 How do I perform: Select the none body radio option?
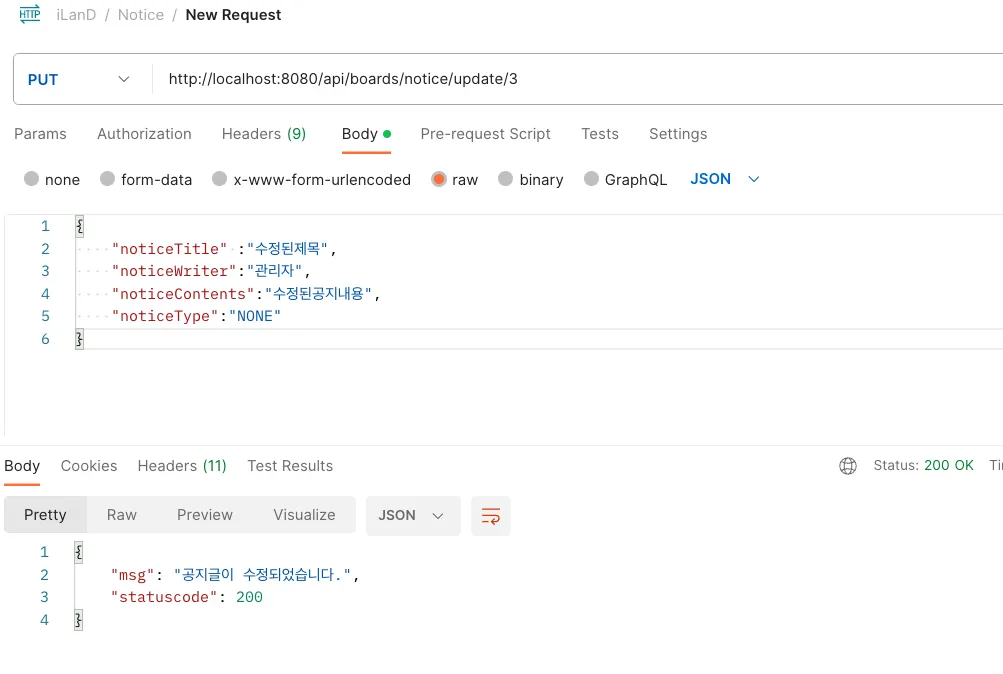click(32, 180)
